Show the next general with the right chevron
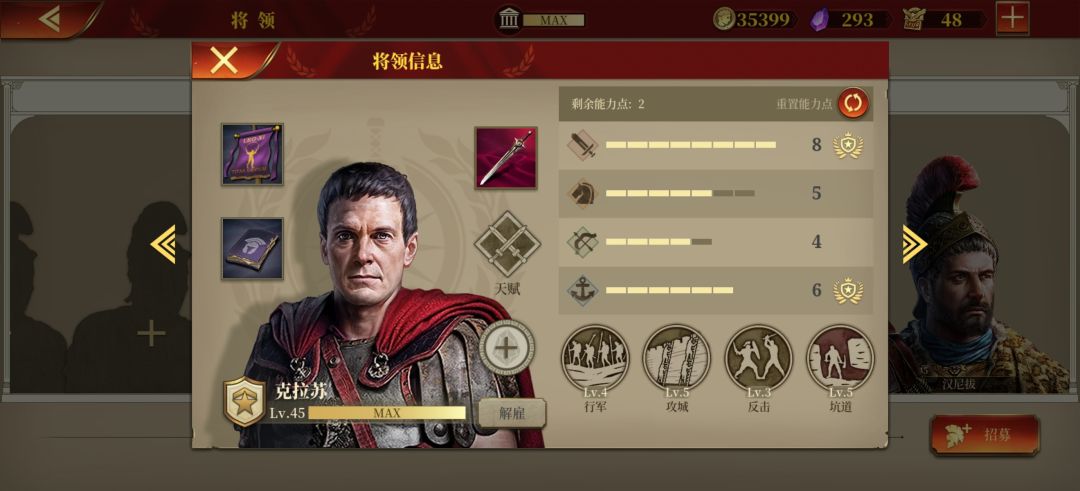The image size is (1080, 491). pyautogui.click(x=915, y=244)
